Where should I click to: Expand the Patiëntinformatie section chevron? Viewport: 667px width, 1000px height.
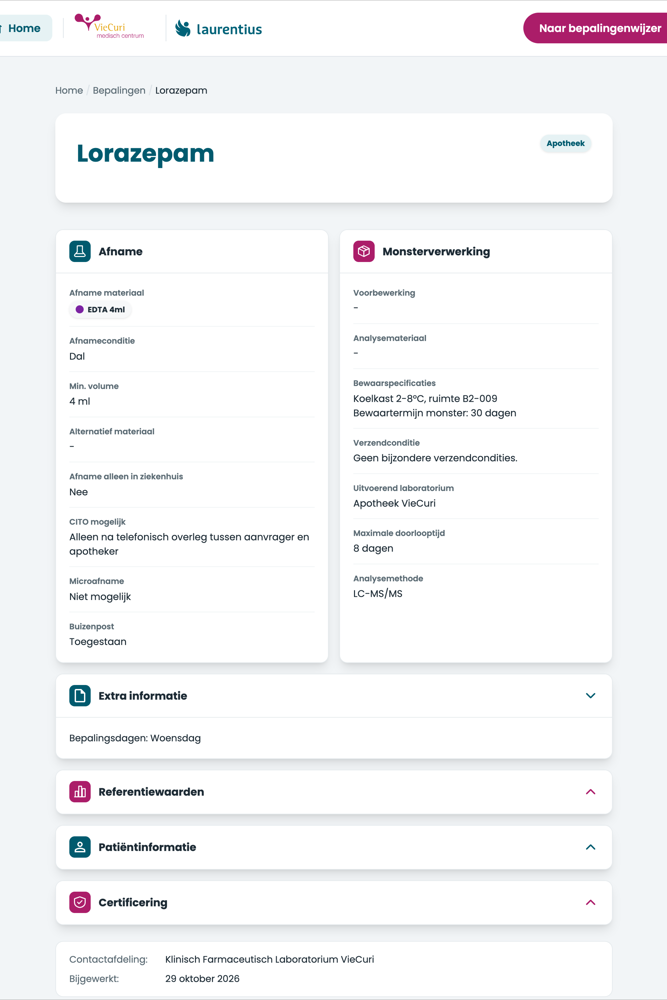click(590, 847)
